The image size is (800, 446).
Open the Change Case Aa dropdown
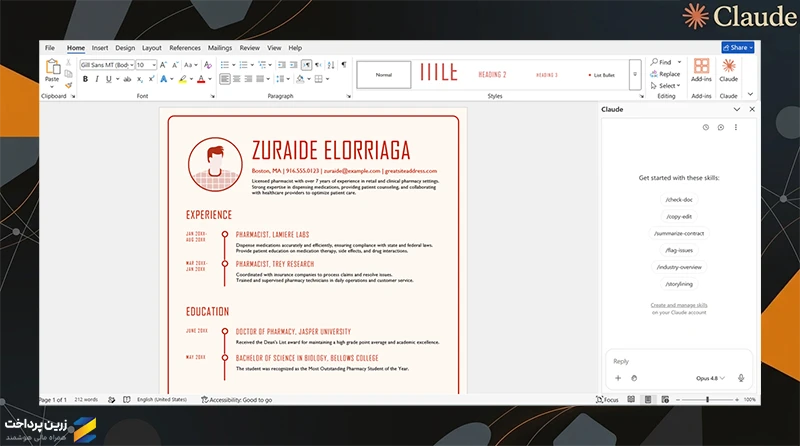point(190,65)
